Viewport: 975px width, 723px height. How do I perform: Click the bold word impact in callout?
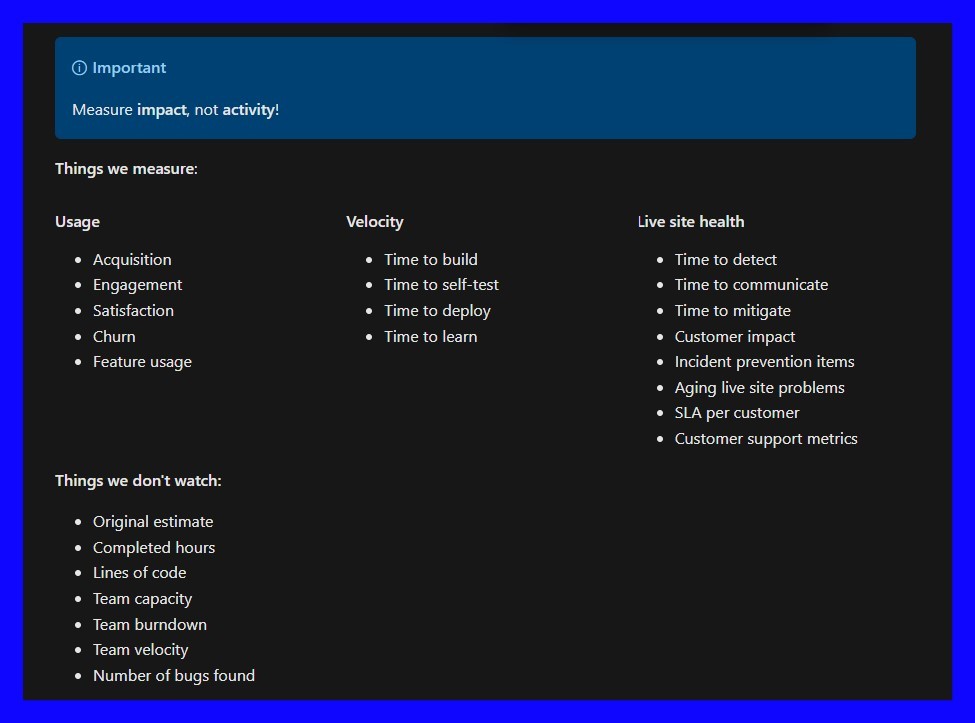tap(161, 110)
